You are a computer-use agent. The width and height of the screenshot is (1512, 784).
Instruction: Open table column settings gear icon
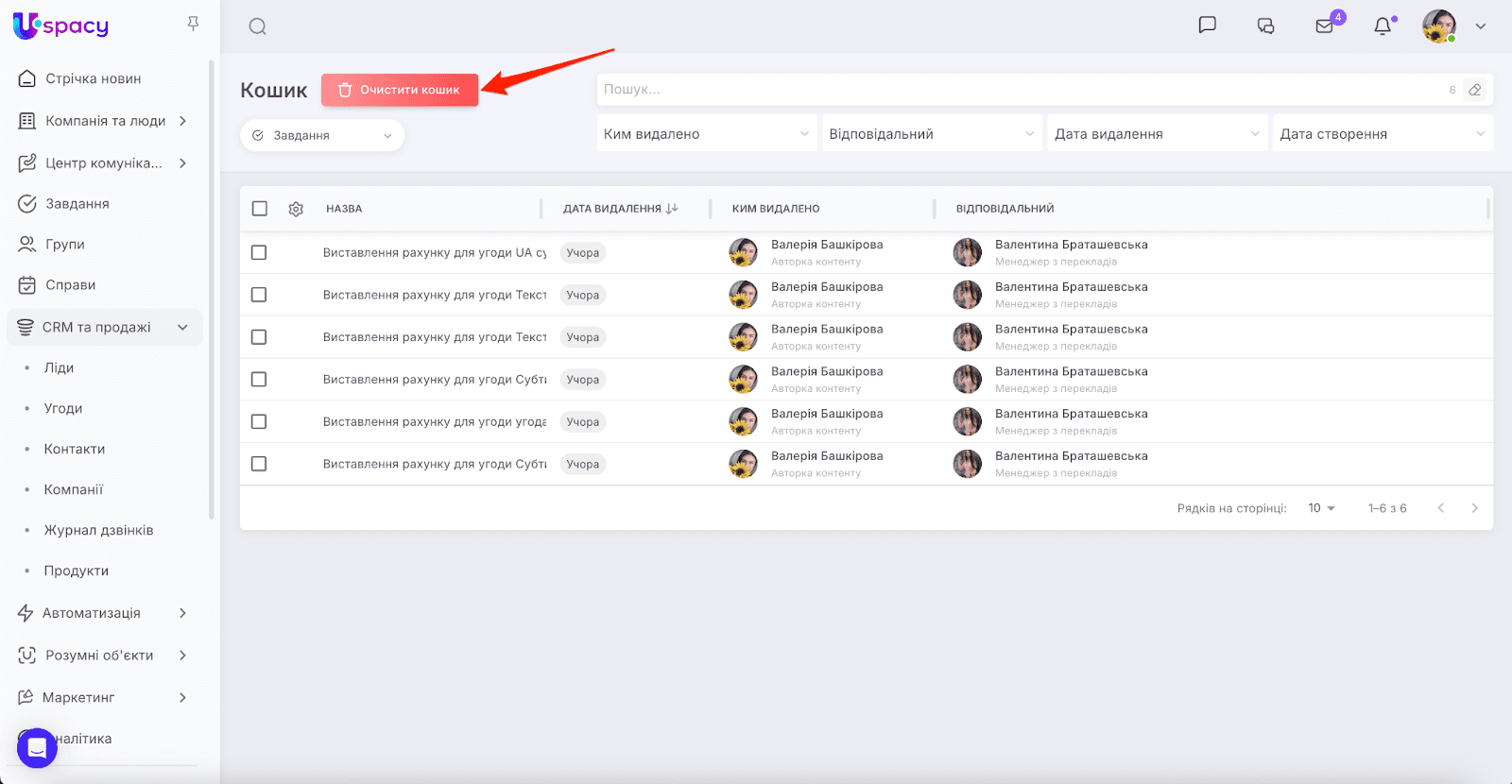(296, 209)
